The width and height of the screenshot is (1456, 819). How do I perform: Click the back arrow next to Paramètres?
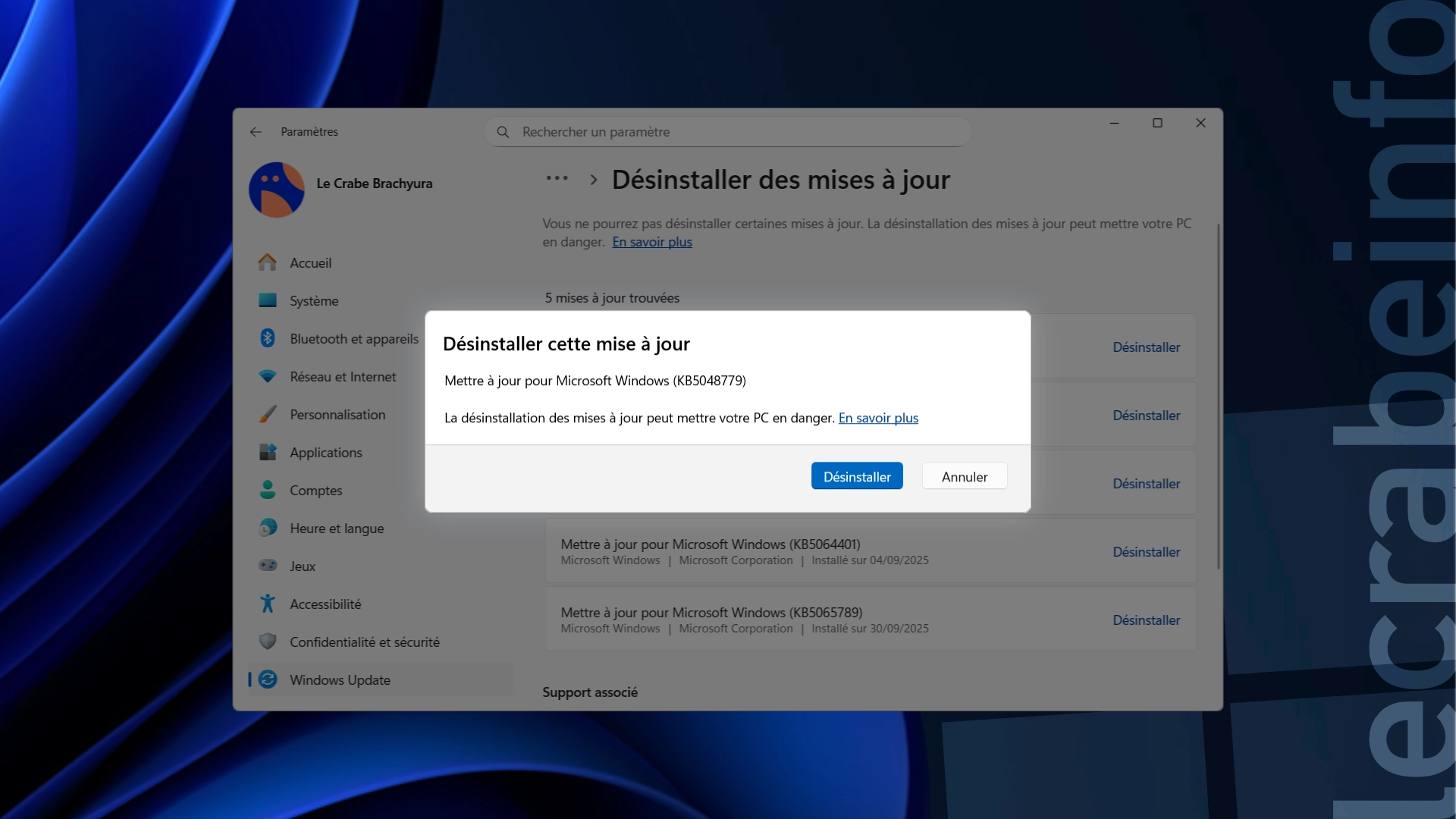[x=256, y=132]
